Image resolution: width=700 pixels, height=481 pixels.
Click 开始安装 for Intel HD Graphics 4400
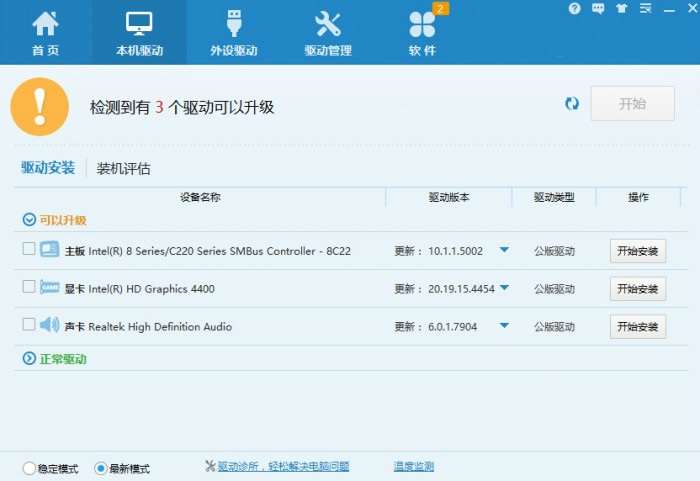coord(638,289)
